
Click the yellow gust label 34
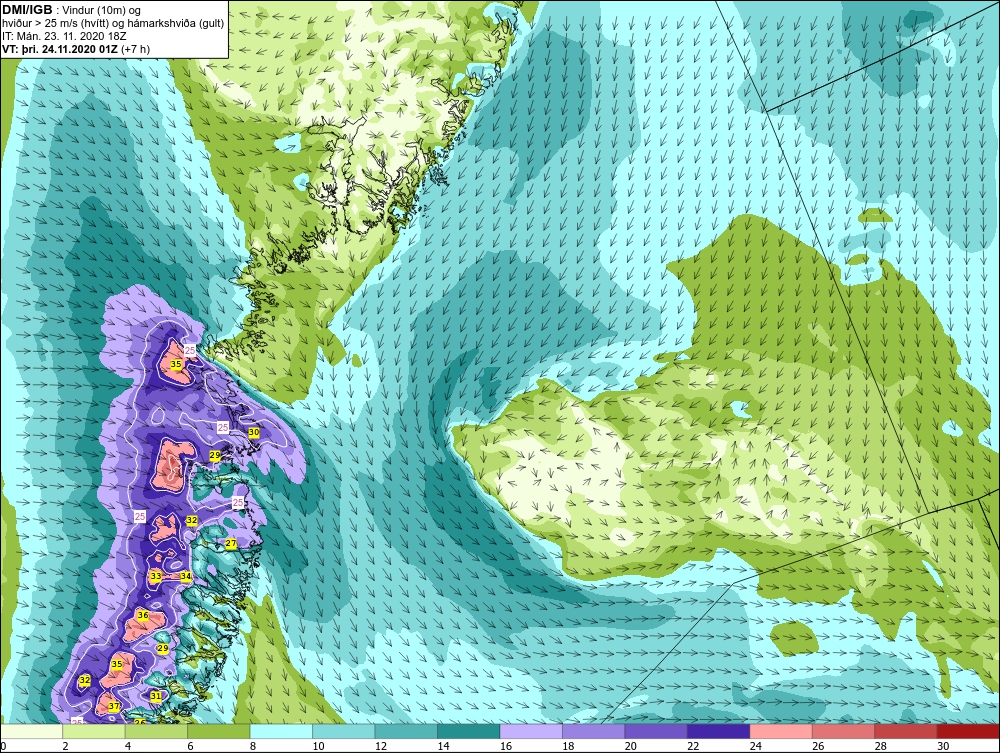186,576
